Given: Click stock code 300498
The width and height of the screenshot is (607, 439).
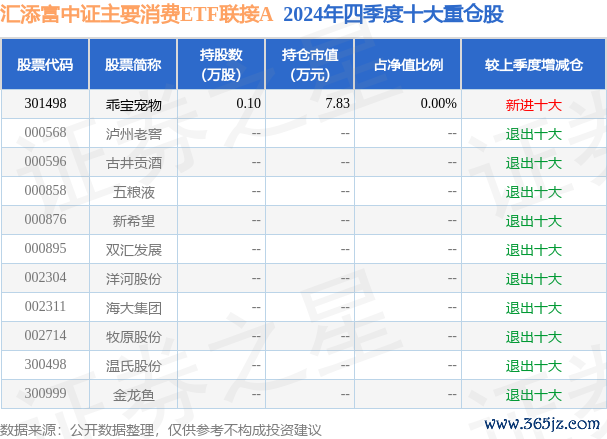Looking at the screenshot, I should click(45, 365).
